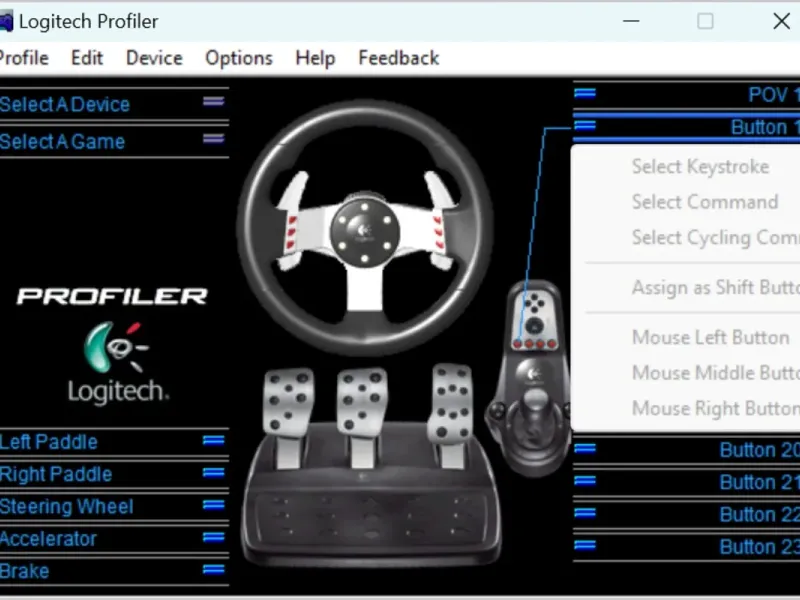This screenshot has height=600, width=800.
Task: Click the Button 23 label
Action: click(x=759, y=547)
